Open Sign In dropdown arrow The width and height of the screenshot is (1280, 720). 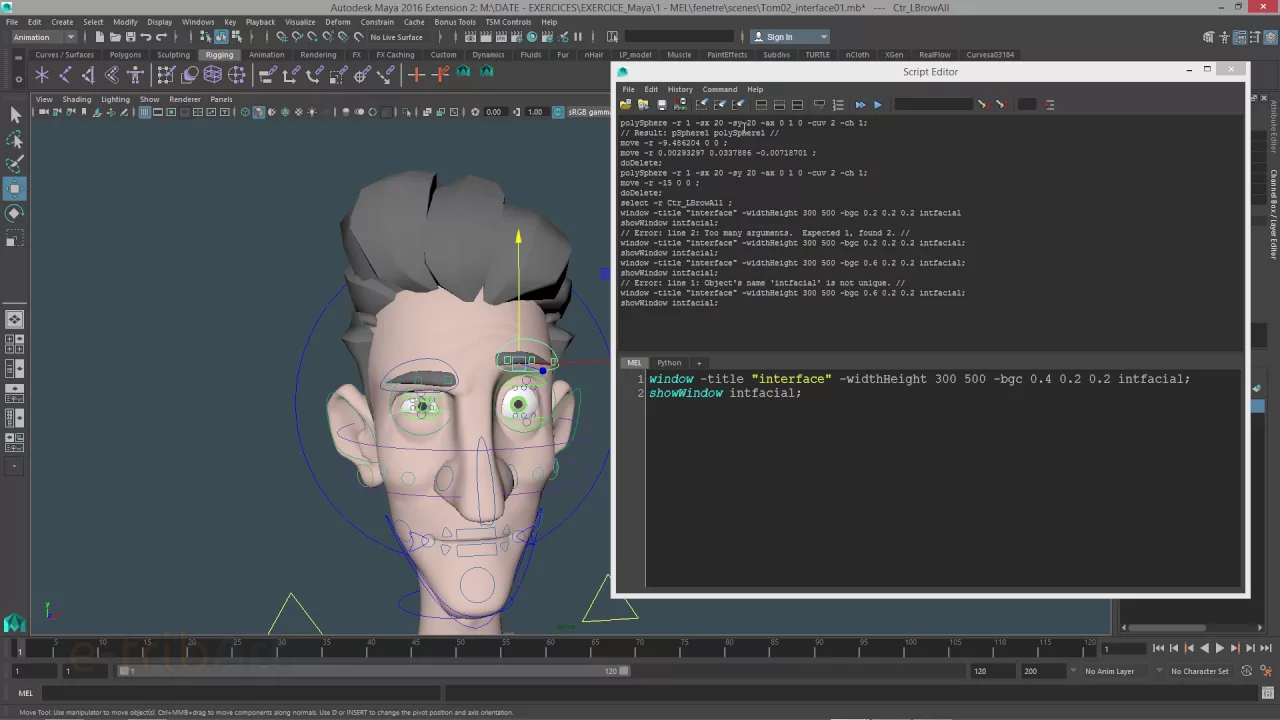tap(823, 37)
